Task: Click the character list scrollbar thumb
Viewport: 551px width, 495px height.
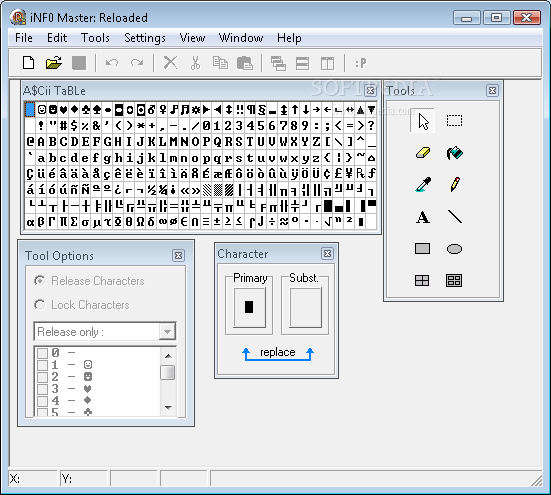Action: (168, 373)
